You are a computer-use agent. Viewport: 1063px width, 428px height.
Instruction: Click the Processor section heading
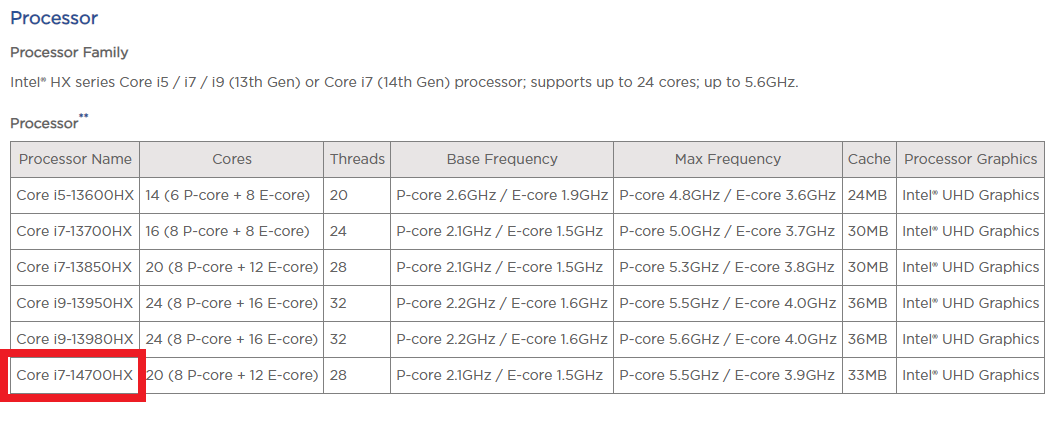[x=54, y=18]
